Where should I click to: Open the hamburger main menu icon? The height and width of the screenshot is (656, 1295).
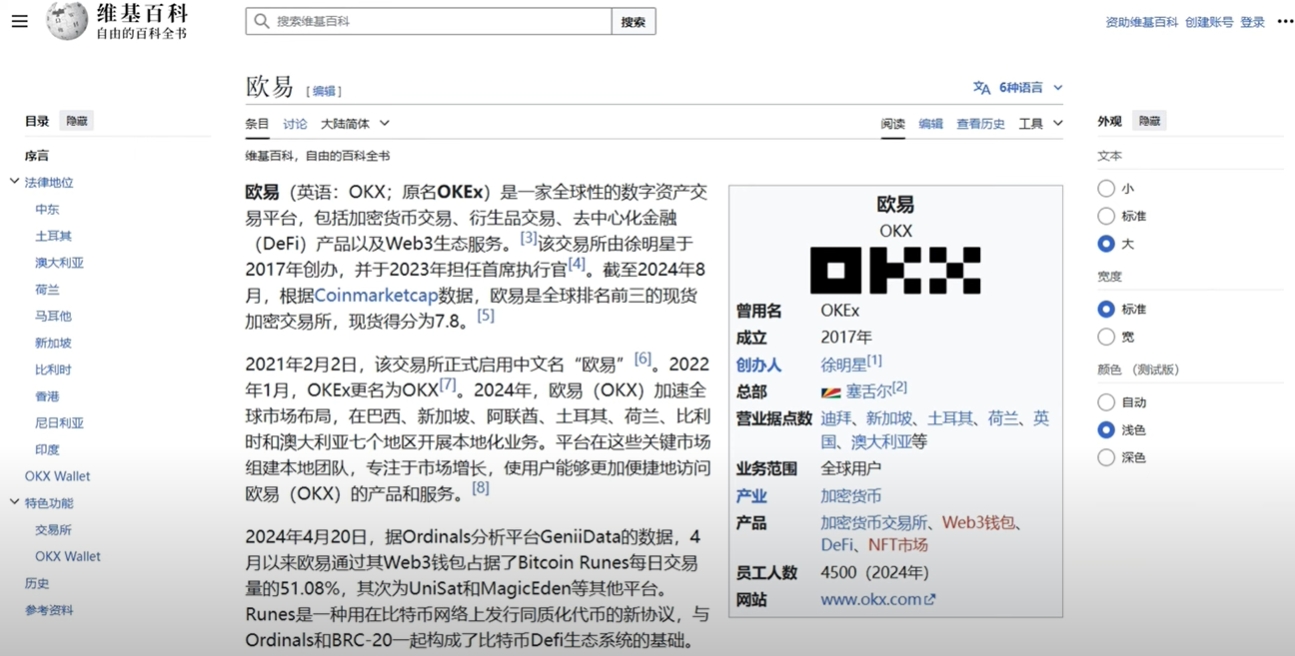tap(20, 21)
